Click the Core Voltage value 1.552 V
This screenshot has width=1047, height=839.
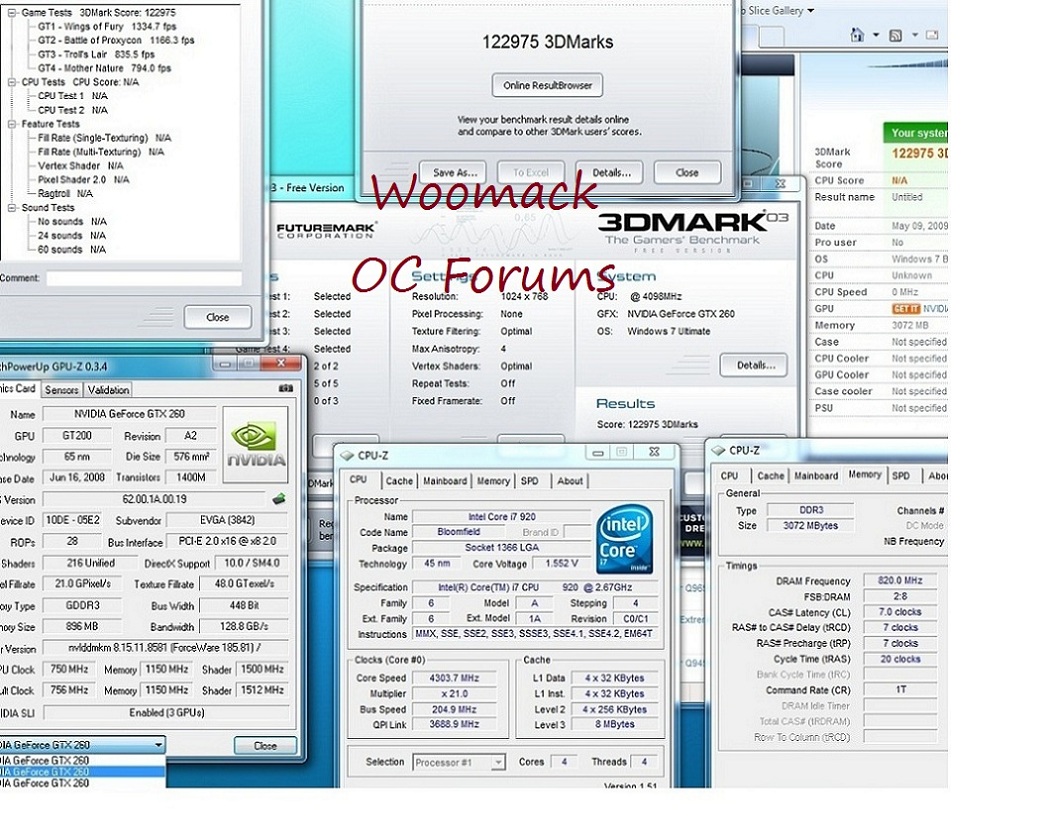[562, 564]
